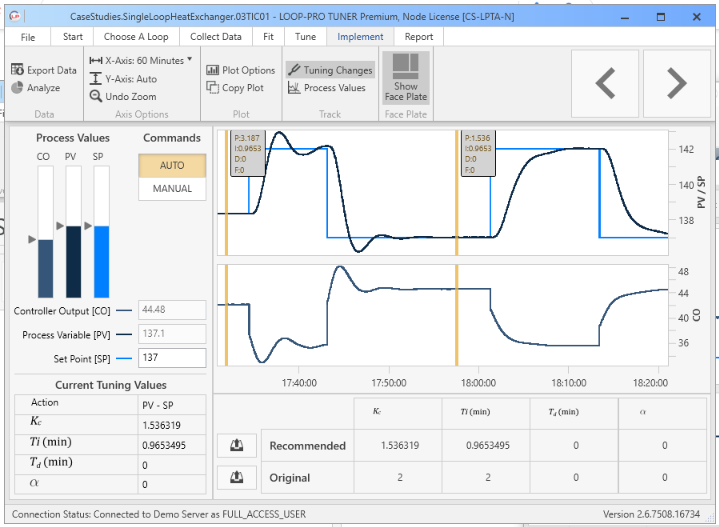
Task: Click the Original row label
Action: pos(290,478)
